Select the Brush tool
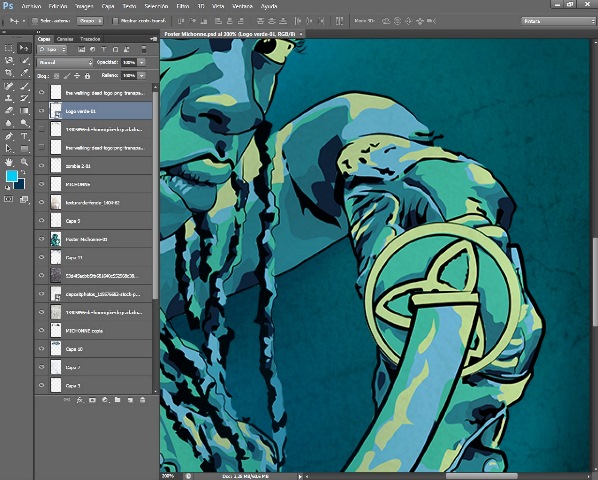Viewport: 598px width, 480px height. click(x=24, y=86)
